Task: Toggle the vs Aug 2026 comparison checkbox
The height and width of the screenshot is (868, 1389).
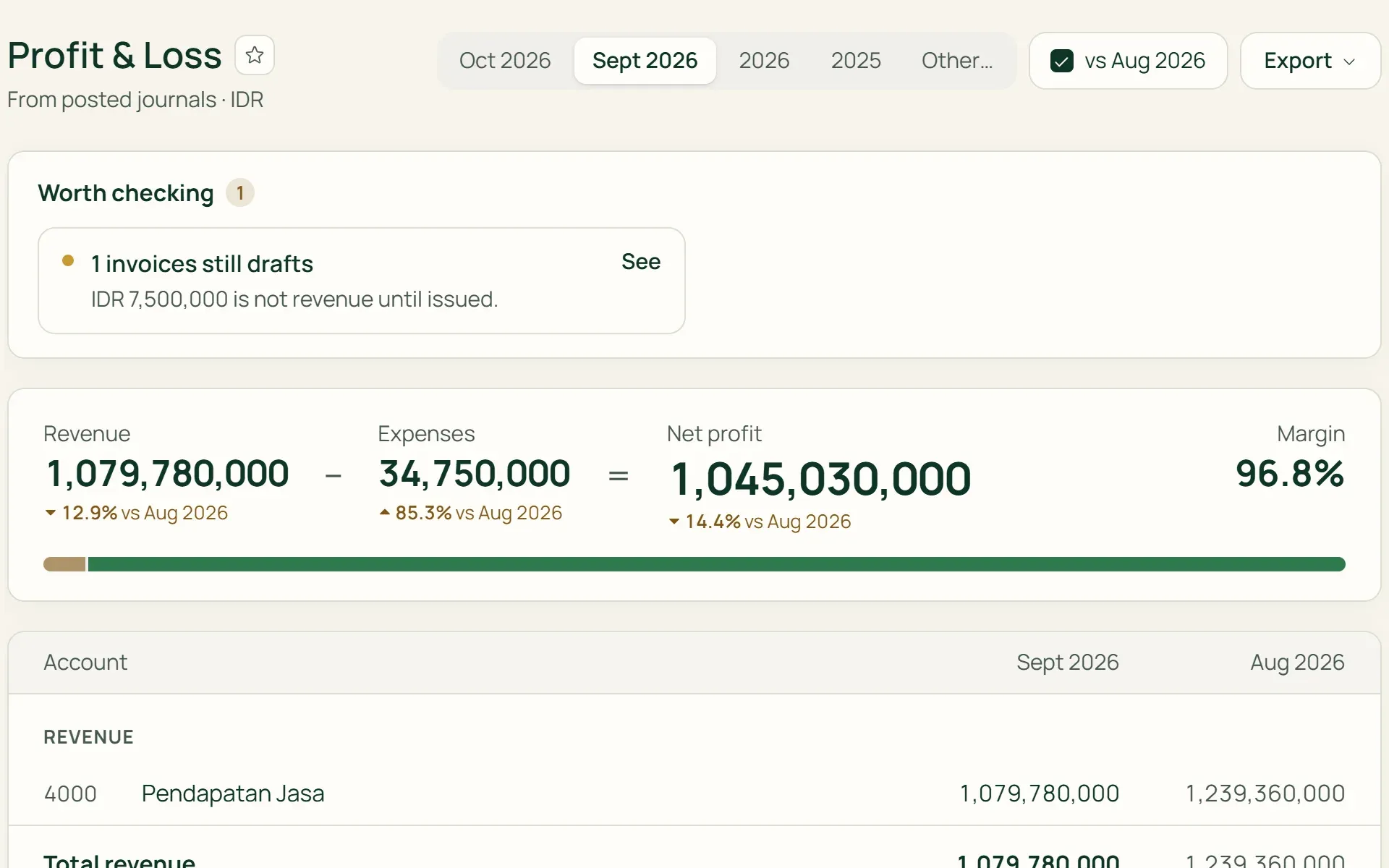Action: 1061,61
